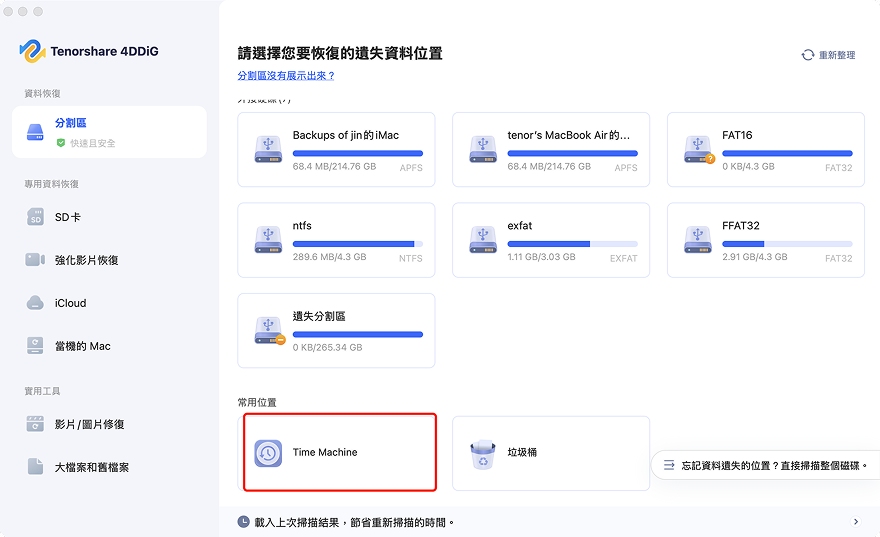The width and height of the screenshot is (880, 537).
Task: Click the 分割區沒有展示出來？ link
Action: [x=286, y=75]
